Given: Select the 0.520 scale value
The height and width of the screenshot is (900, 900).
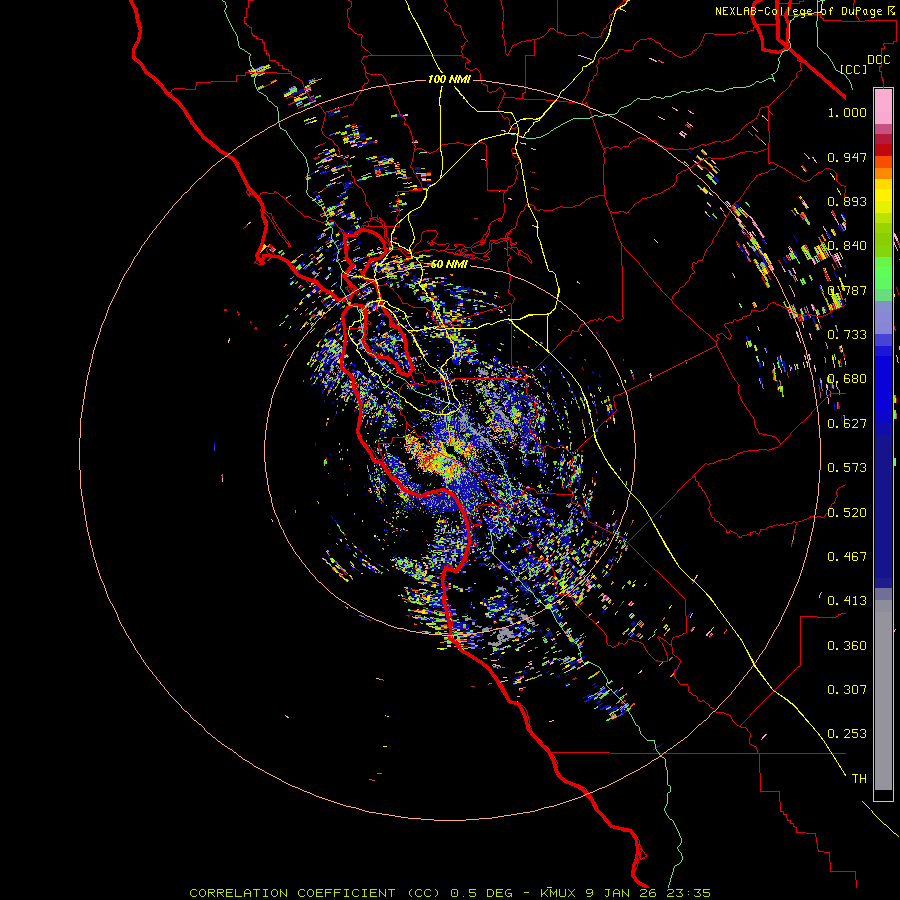Looking at the screenshot, I should tap(847, 513).
